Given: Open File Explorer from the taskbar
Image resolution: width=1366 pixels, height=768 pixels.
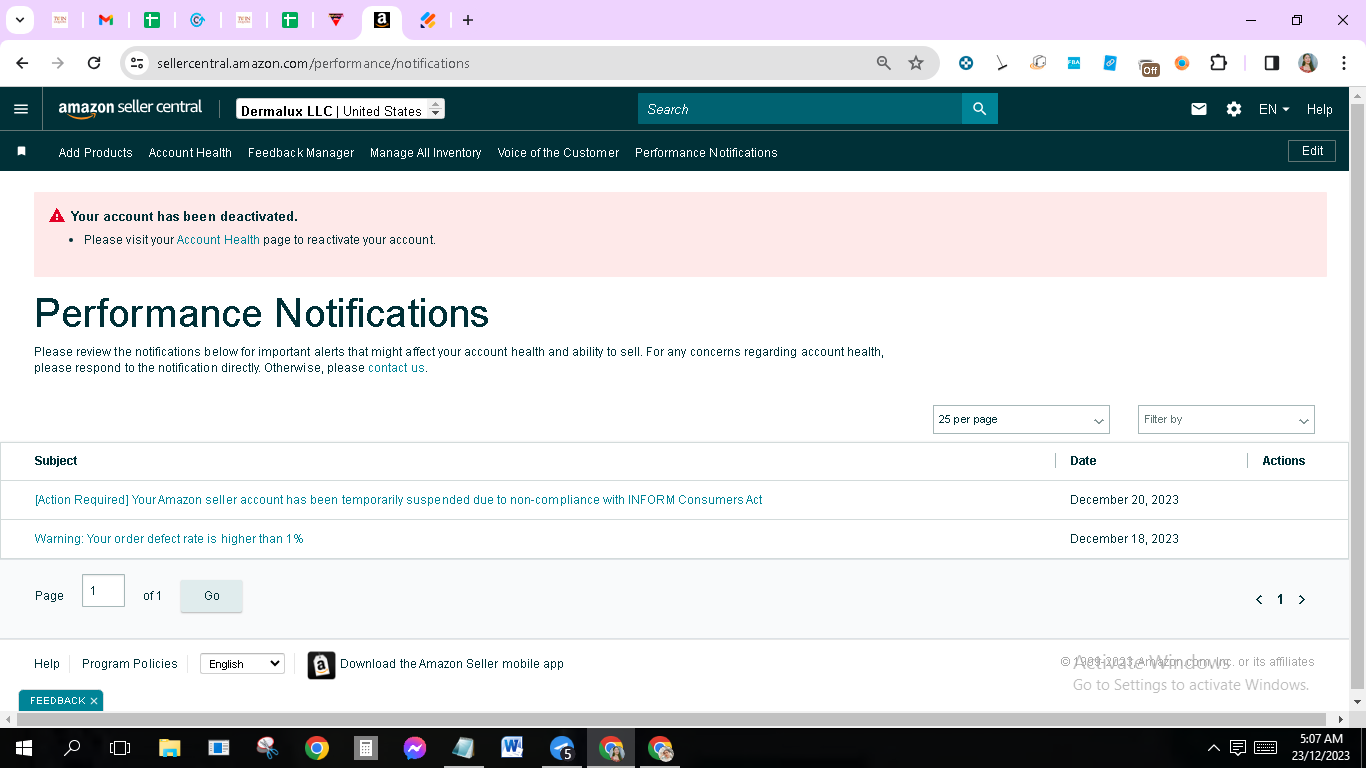Looking at the screenshot, I should (x=170, y=748).
